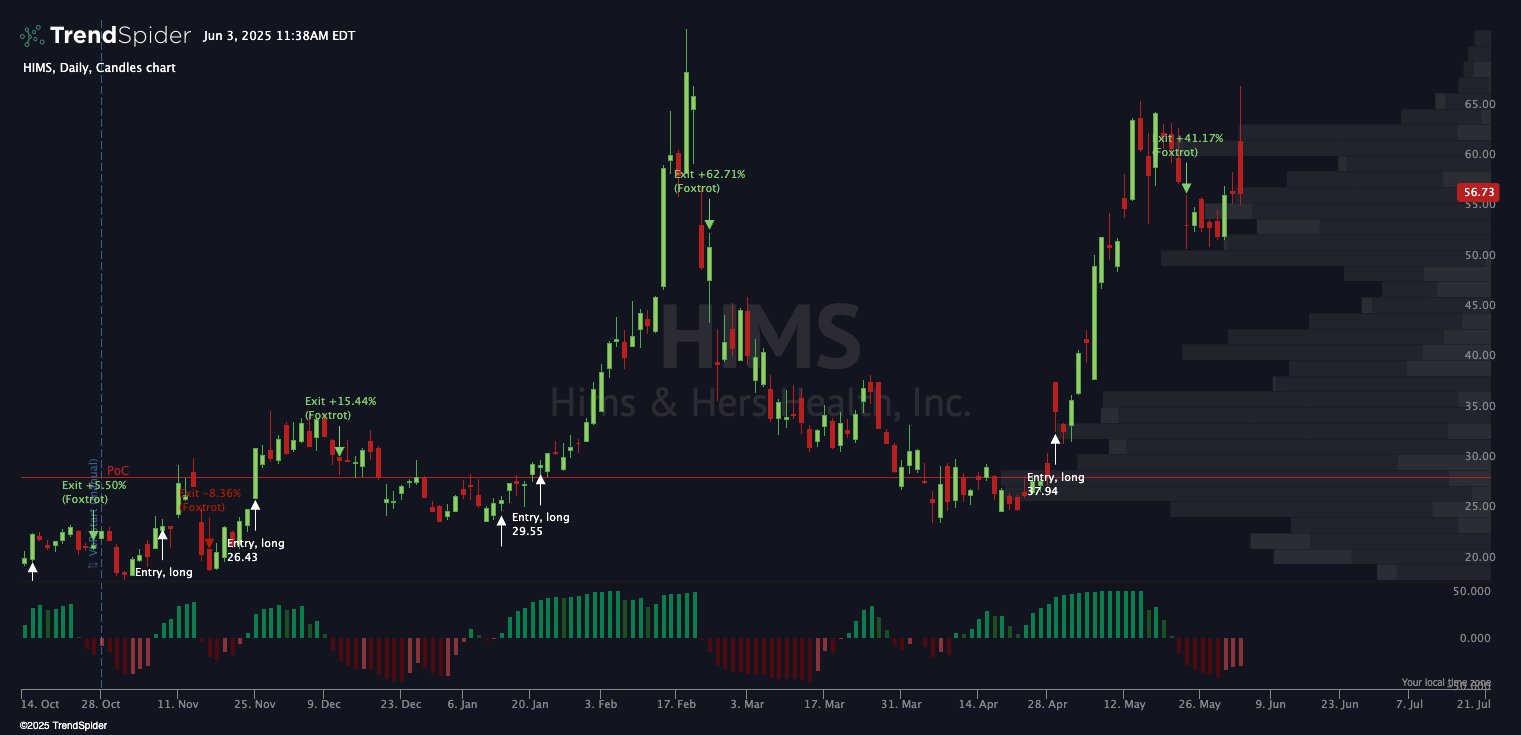This screenshot has width=1521, height=735.
Task: Select the Exit +5.50% (Foxtrot) label
Action: click(x=94, y=492)
